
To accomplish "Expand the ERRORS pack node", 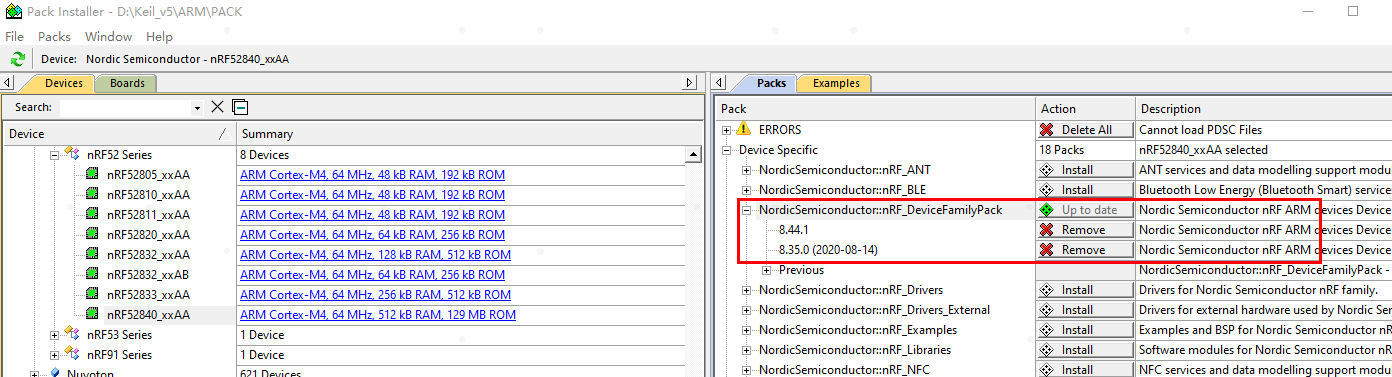I will (x=727, y=130).
